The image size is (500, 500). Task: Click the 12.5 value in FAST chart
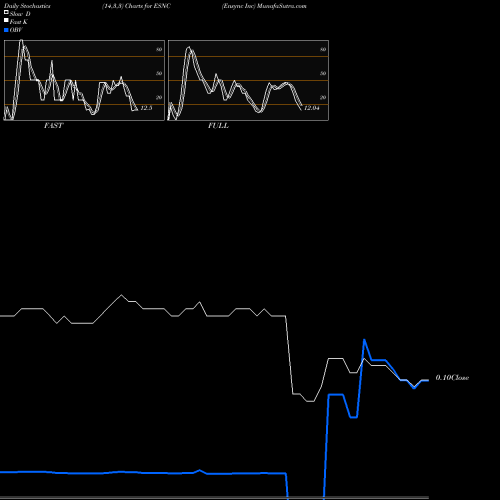(146, 108)
